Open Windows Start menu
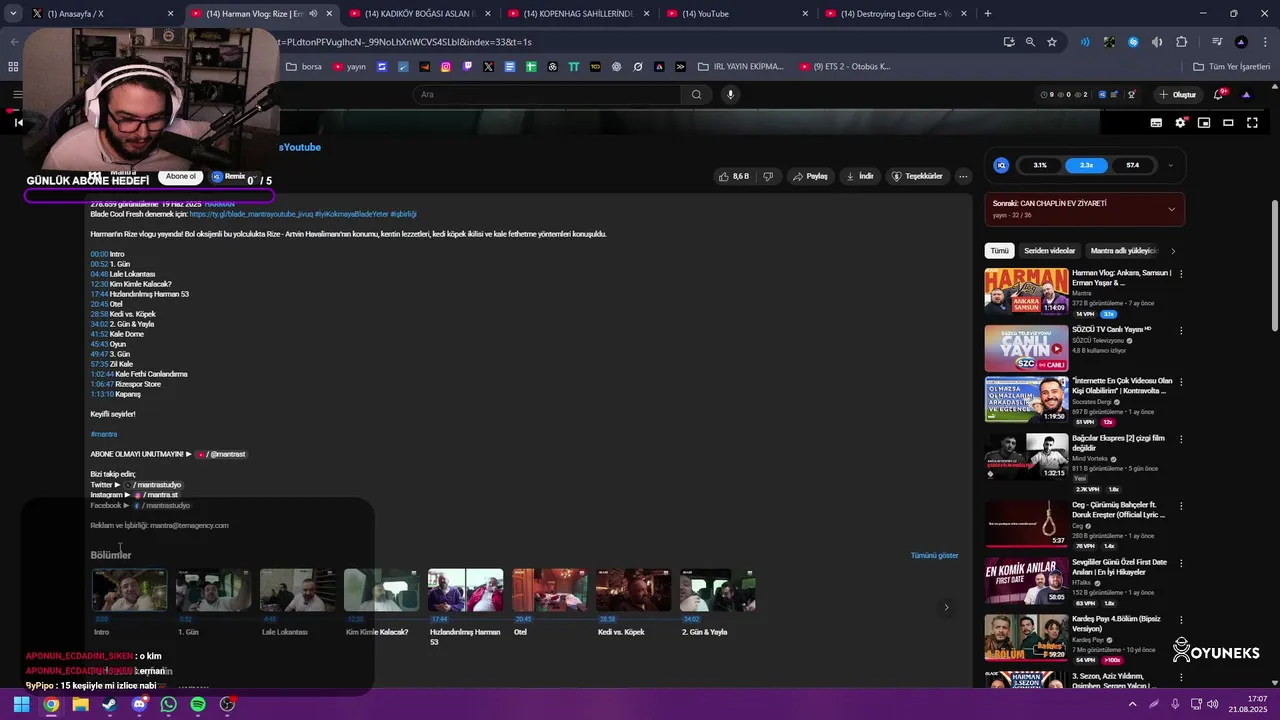1280x720 pixels. click(x=21, y=704)
